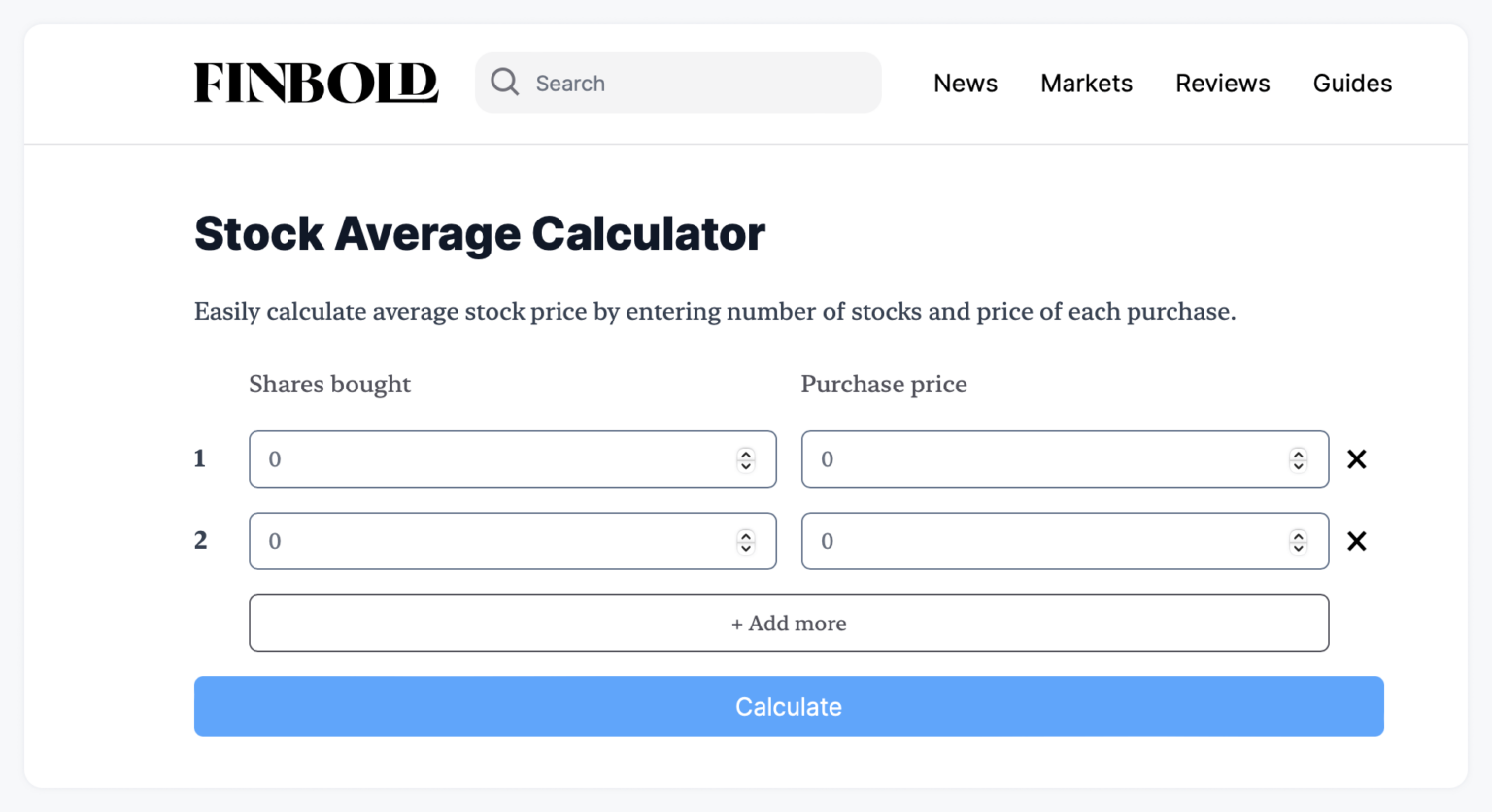Image resolution: width=1492 pixels, height=812 pixels.
Task: Delete row 2 using its X icon
Action: [1357, 541]
